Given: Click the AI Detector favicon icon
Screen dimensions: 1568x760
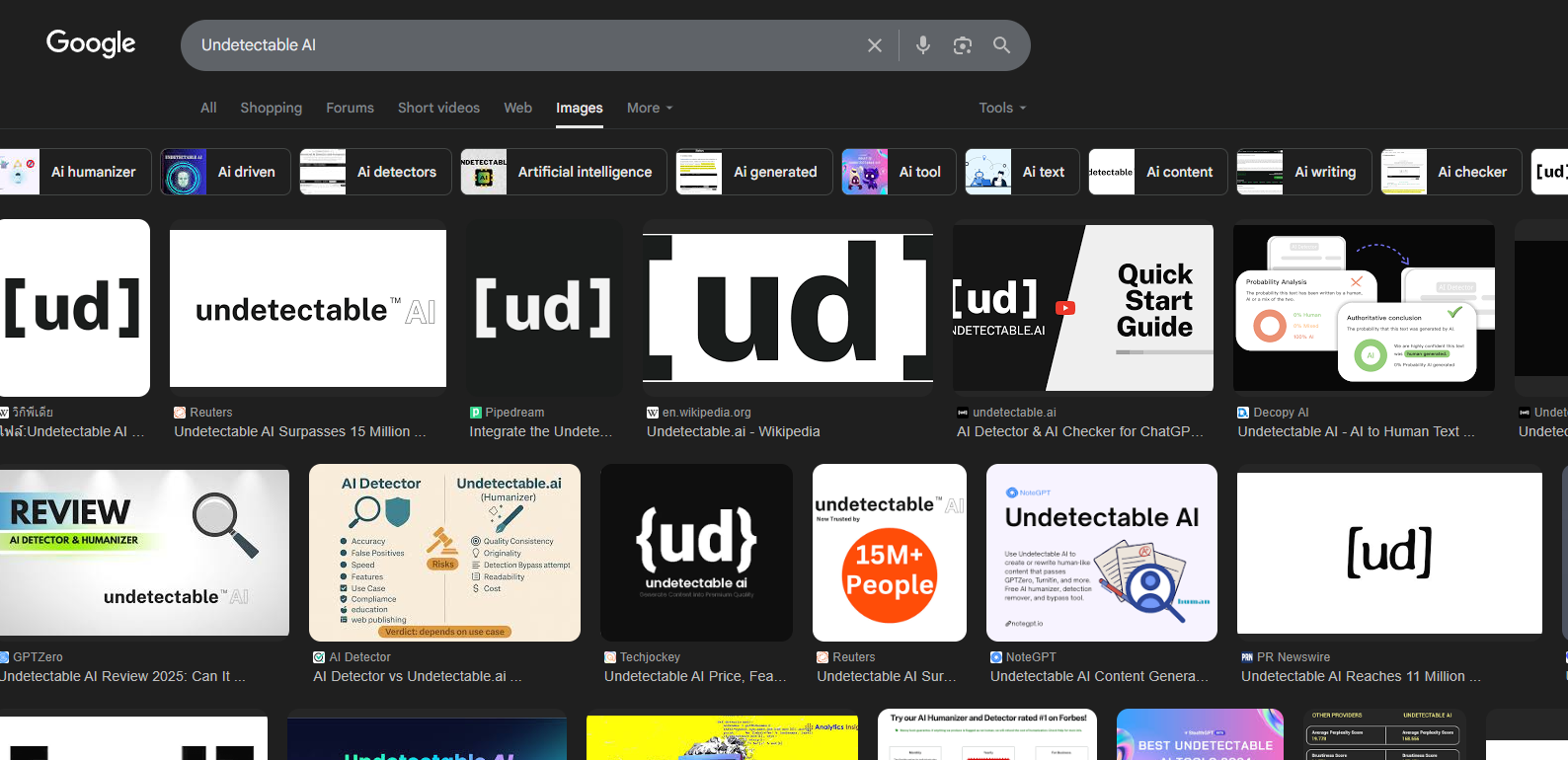Looking at the screenshot, I should tap(319, 657).
